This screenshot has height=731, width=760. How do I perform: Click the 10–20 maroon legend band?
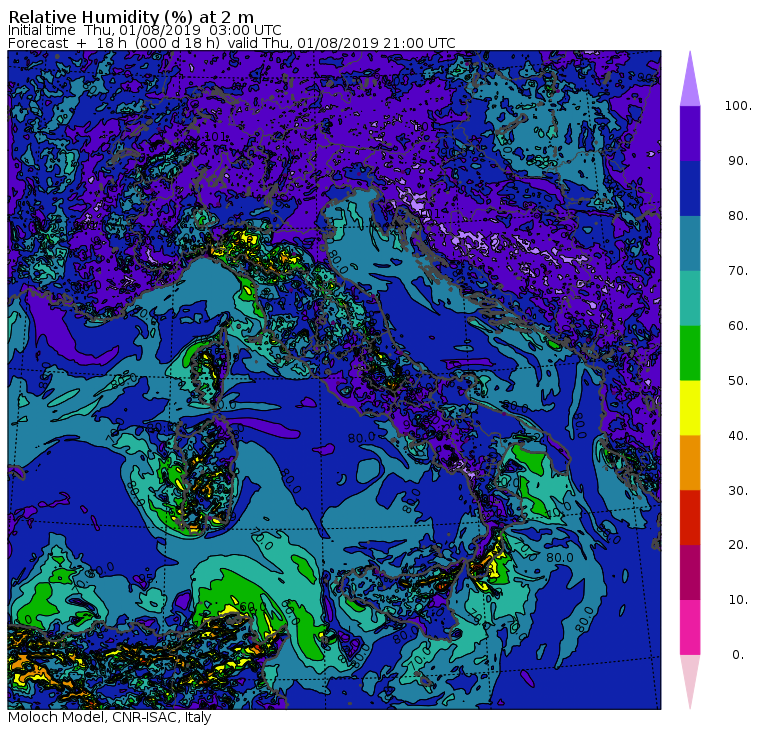tap(690, 573)
